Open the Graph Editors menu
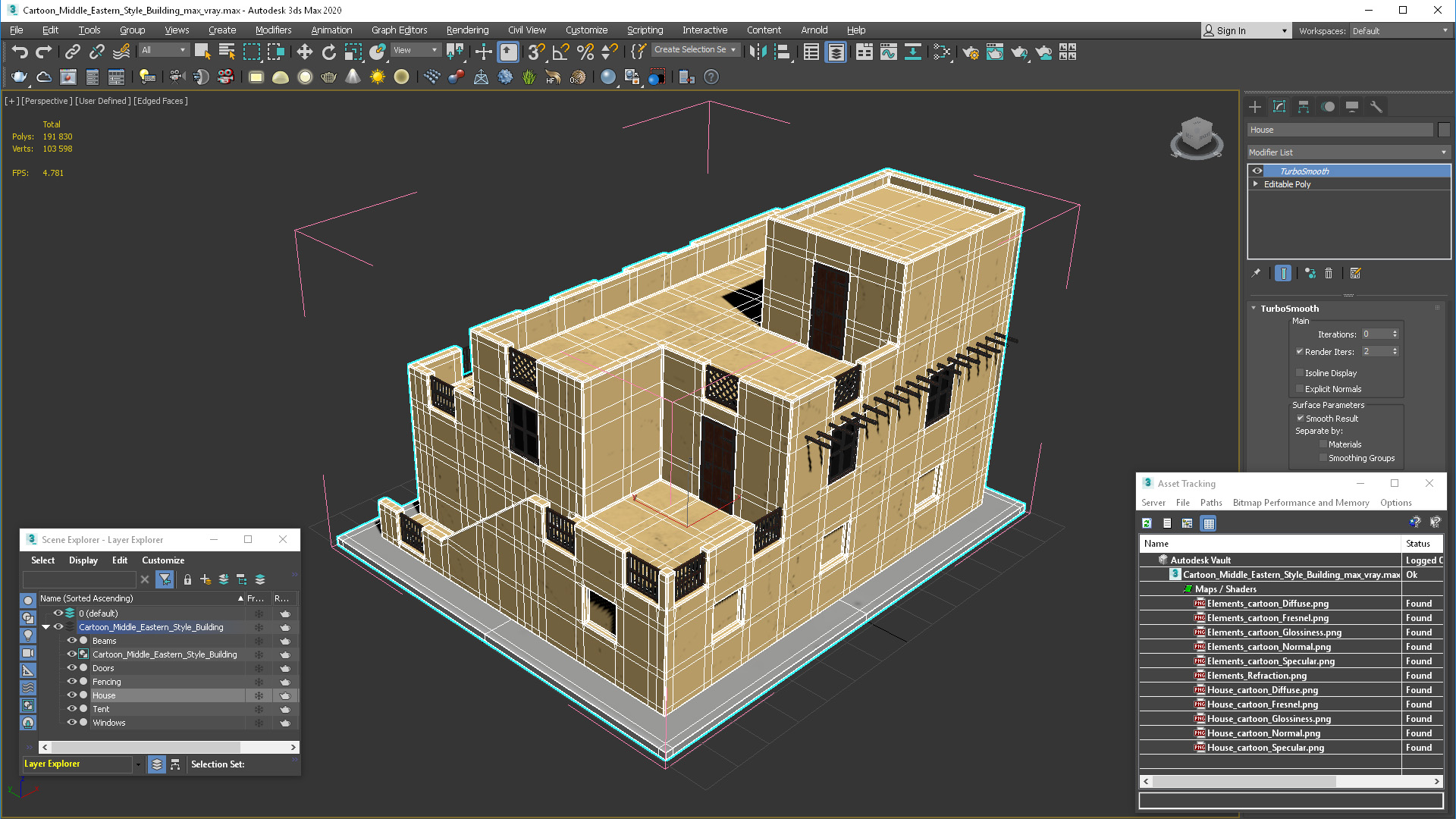The width and height of the screenshot is (1456, 819). click(x=399, y=30)
